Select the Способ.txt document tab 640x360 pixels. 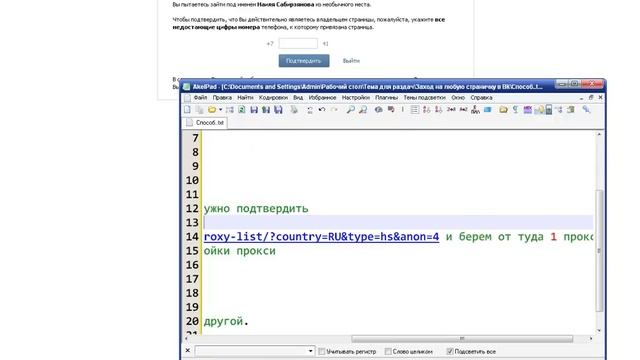[205, 123]
